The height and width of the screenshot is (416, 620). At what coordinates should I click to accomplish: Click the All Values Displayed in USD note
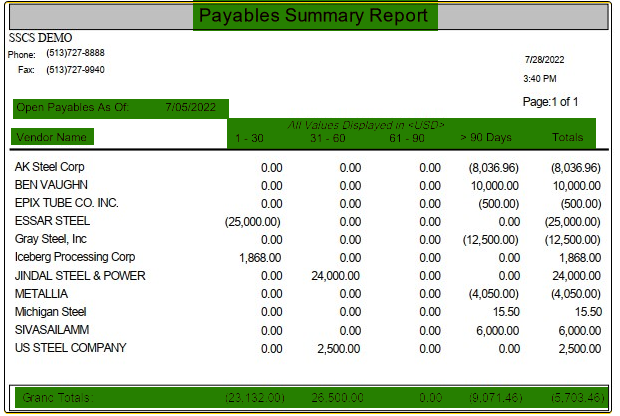click(x=366, y=125)
